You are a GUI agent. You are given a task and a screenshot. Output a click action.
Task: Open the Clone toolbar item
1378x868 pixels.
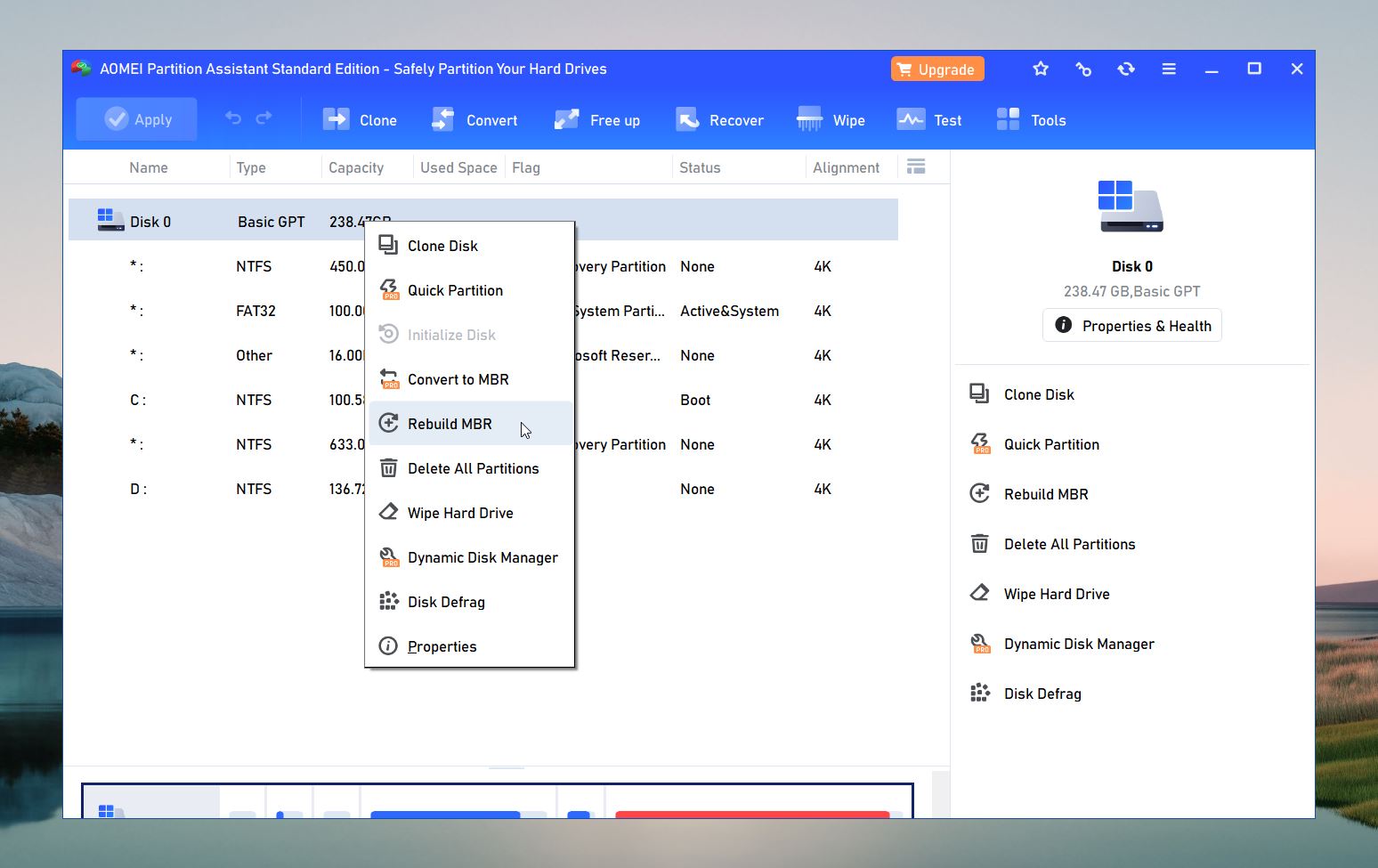tap(360, 120)
